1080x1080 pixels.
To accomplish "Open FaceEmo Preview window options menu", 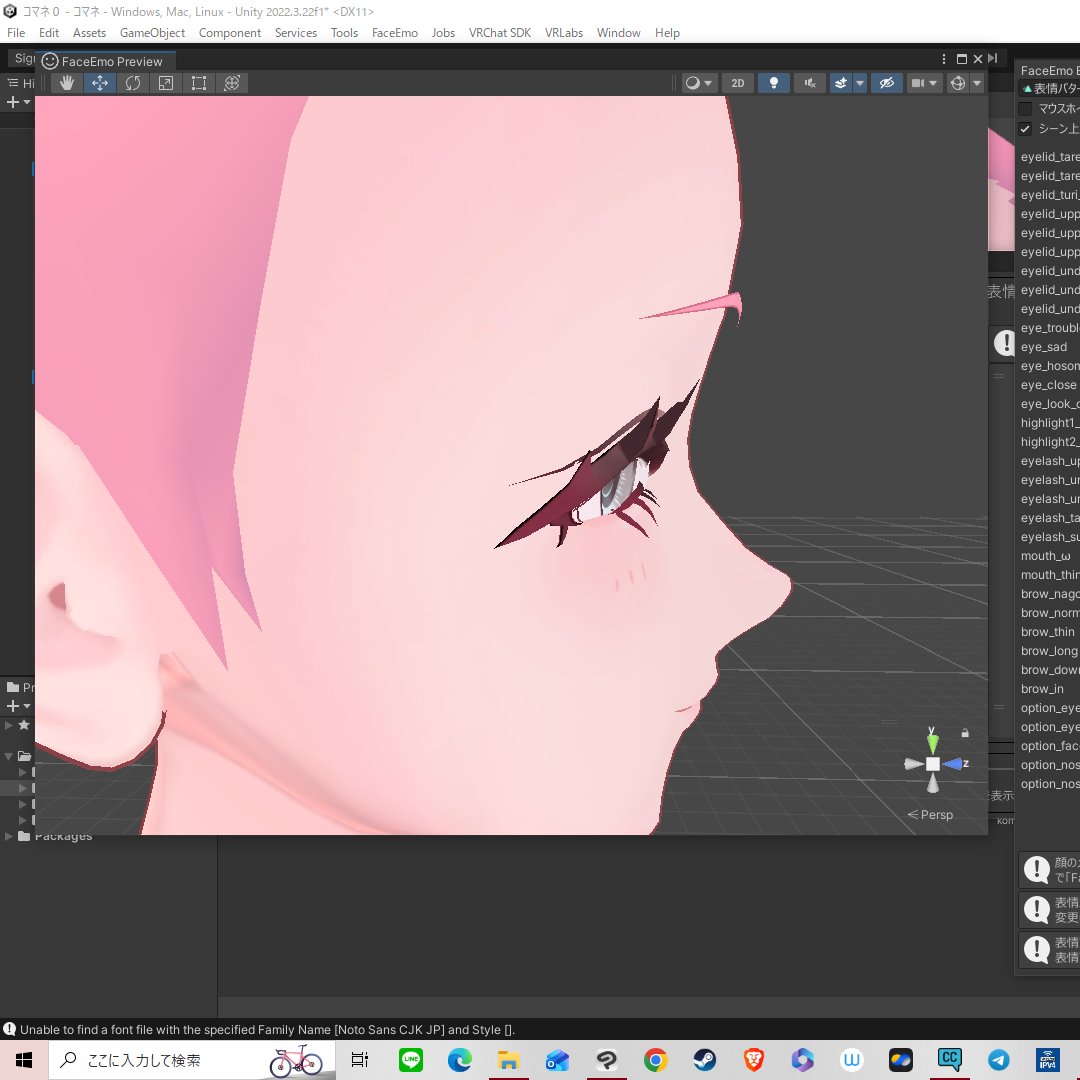I will pos(944,59).
